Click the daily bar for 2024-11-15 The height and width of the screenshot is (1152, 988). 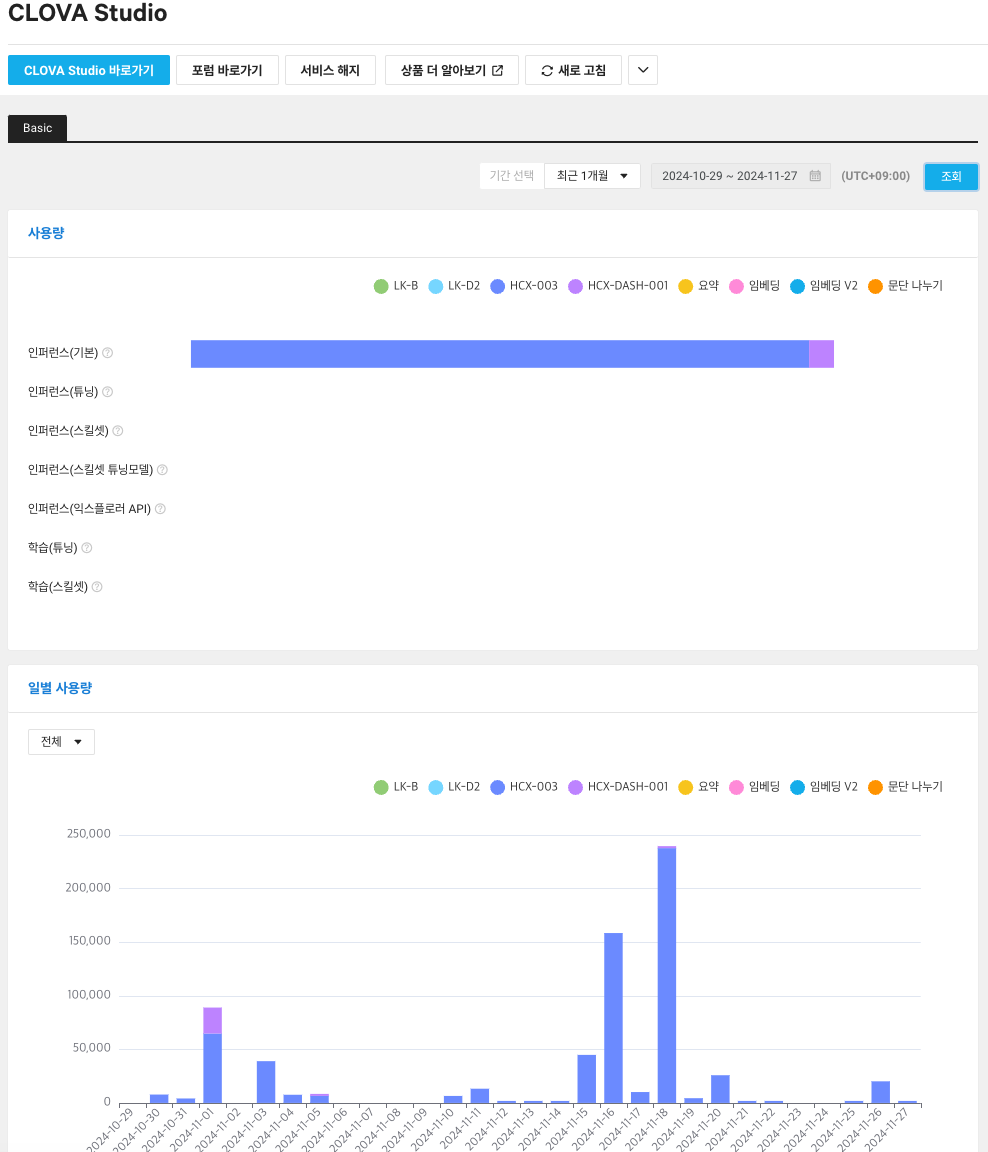[587, 1079]
